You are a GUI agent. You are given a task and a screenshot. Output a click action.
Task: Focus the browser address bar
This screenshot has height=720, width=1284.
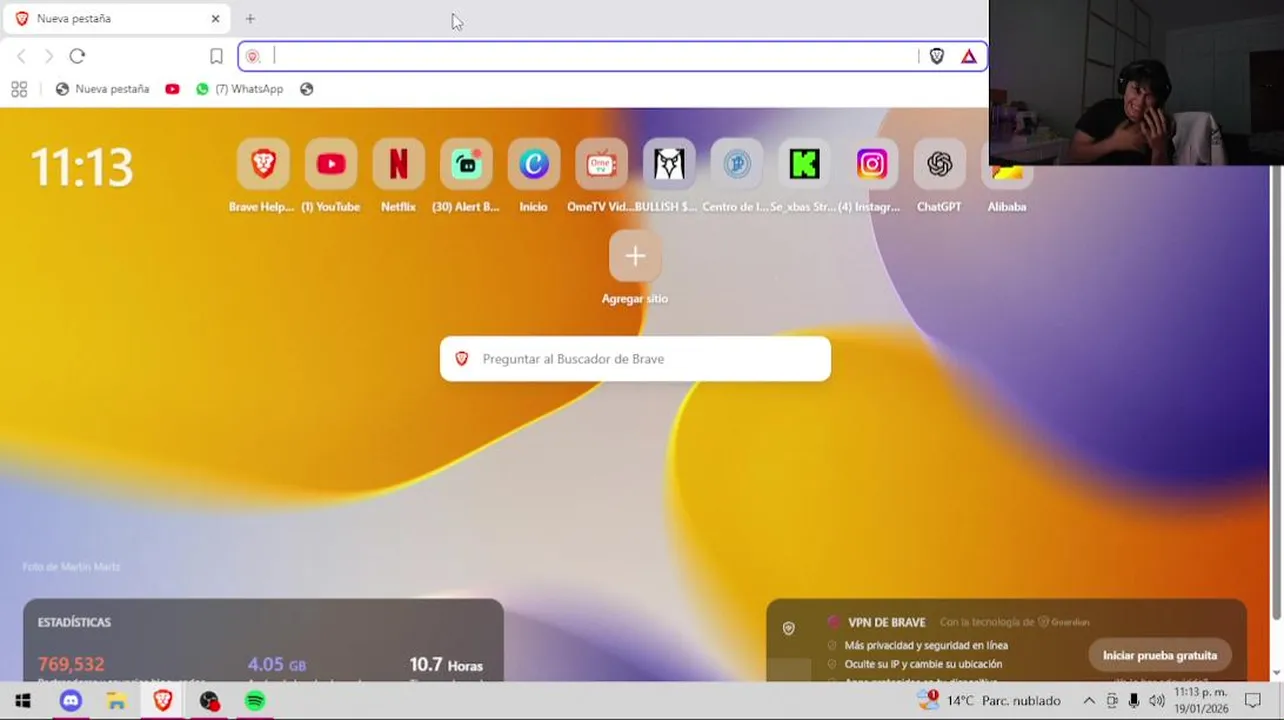point(595,56)
